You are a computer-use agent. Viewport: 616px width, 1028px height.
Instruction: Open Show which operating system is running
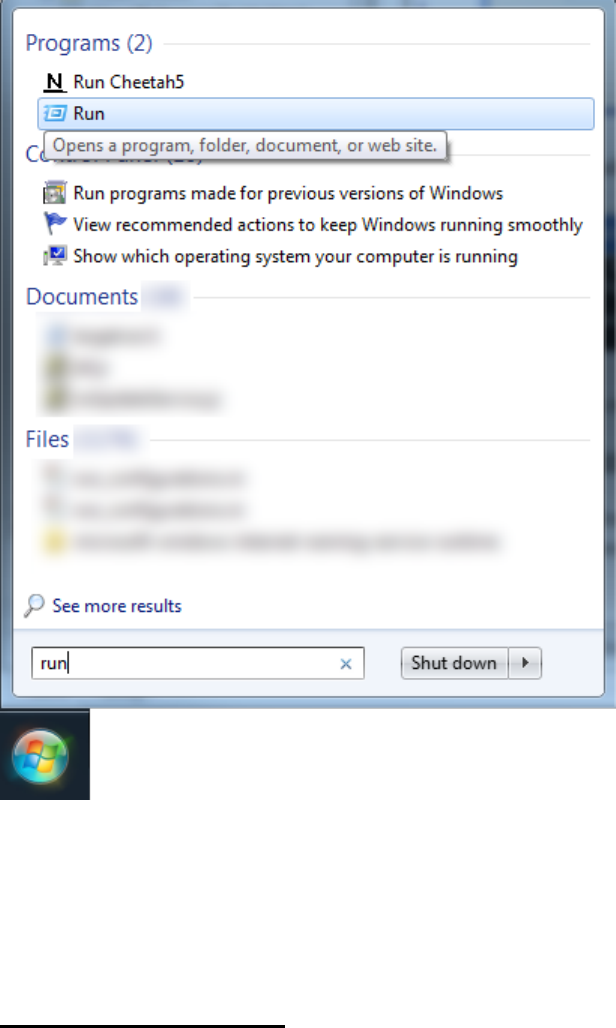[295, 256]
